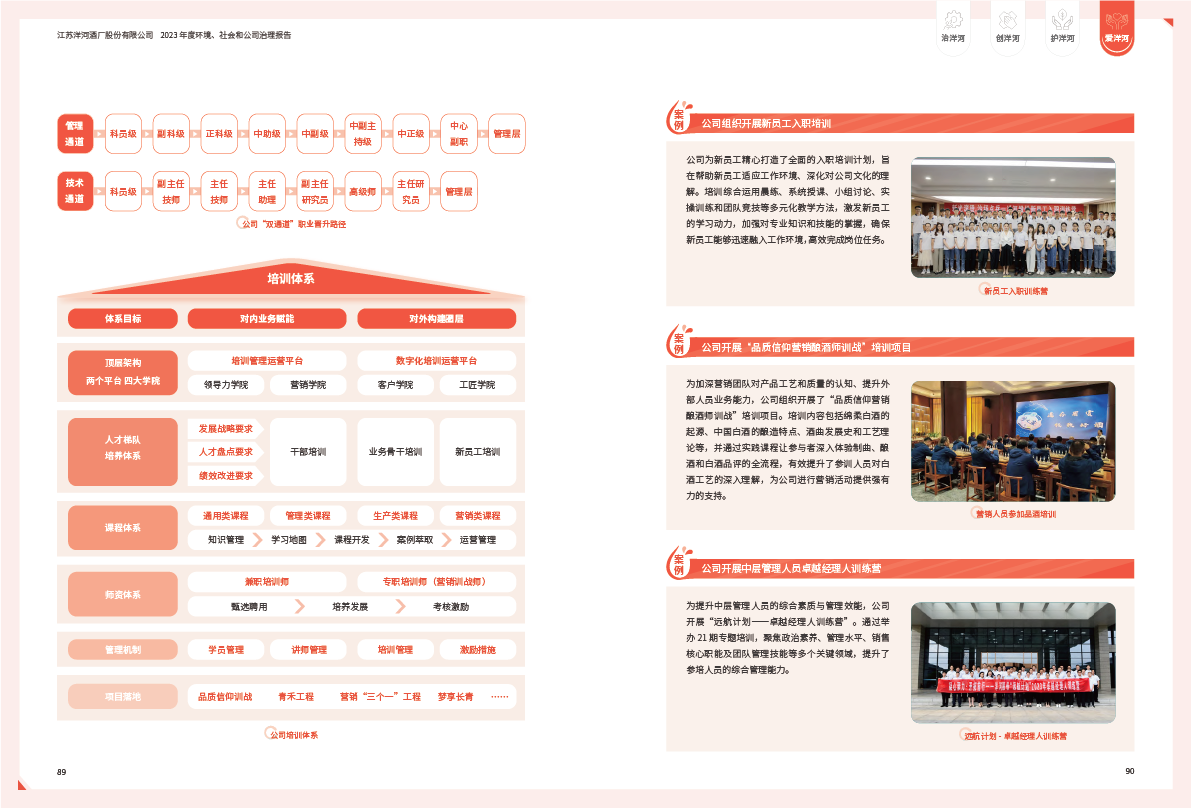Click the 数字化培训运营平台 text
Image resolution: width=1192 pixels, height=809 pixels.
pyautogui.click(x=436, y=360)
